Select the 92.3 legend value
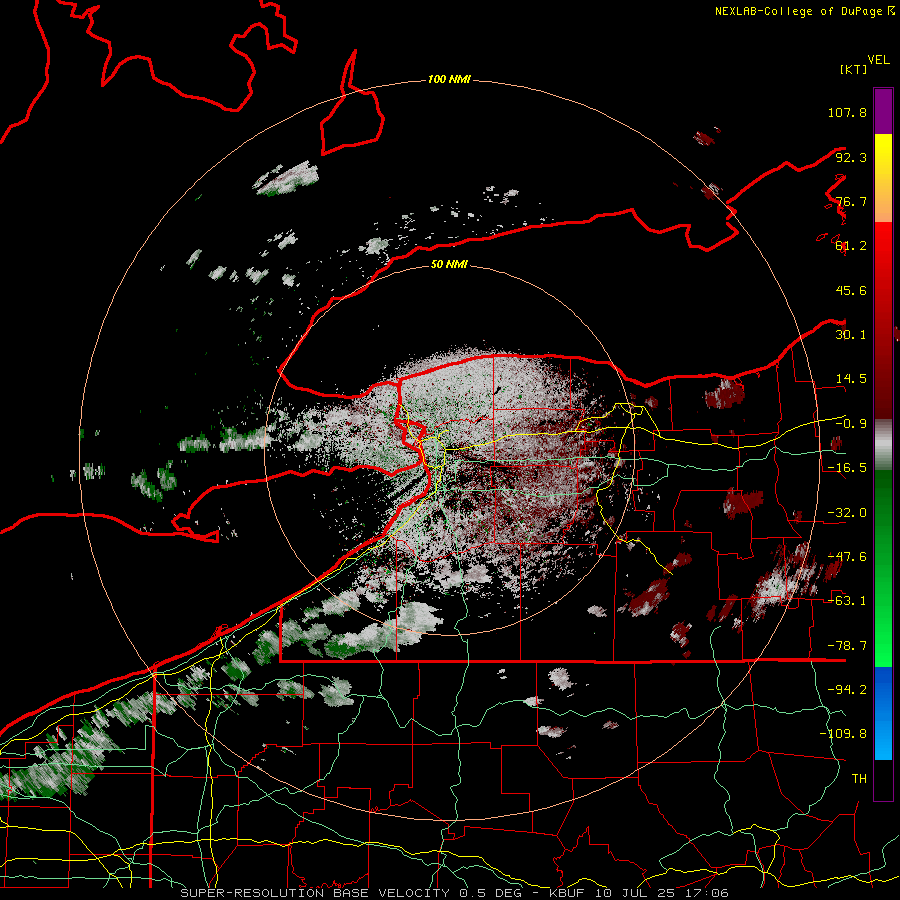This screenshot has width=900, height=900. coord(851,157)
